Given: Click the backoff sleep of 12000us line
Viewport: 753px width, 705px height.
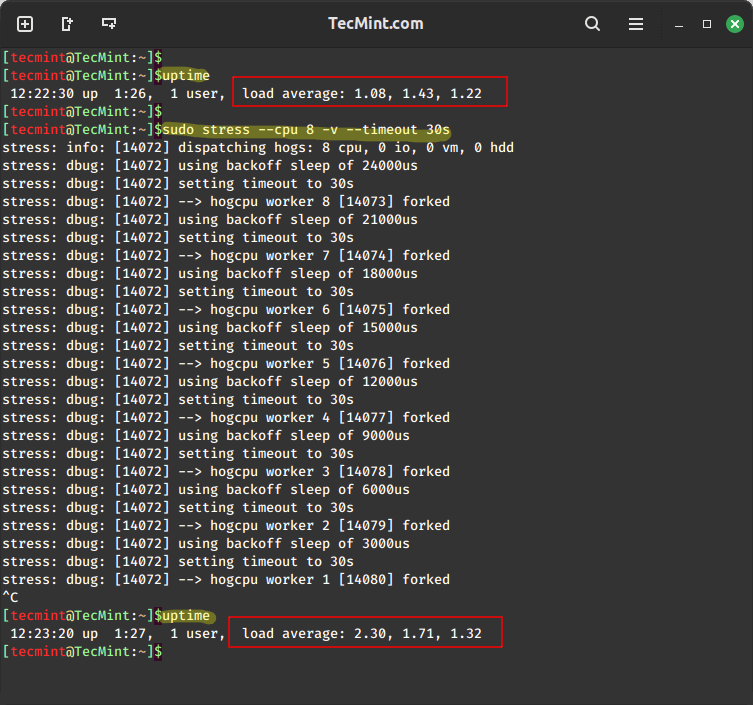Looking at the screenshot, I should [210, 382].
